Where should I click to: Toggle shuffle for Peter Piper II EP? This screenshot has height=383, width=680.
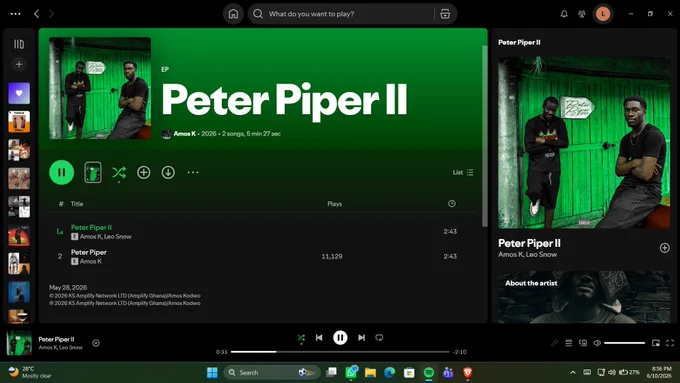pos(119,173)
